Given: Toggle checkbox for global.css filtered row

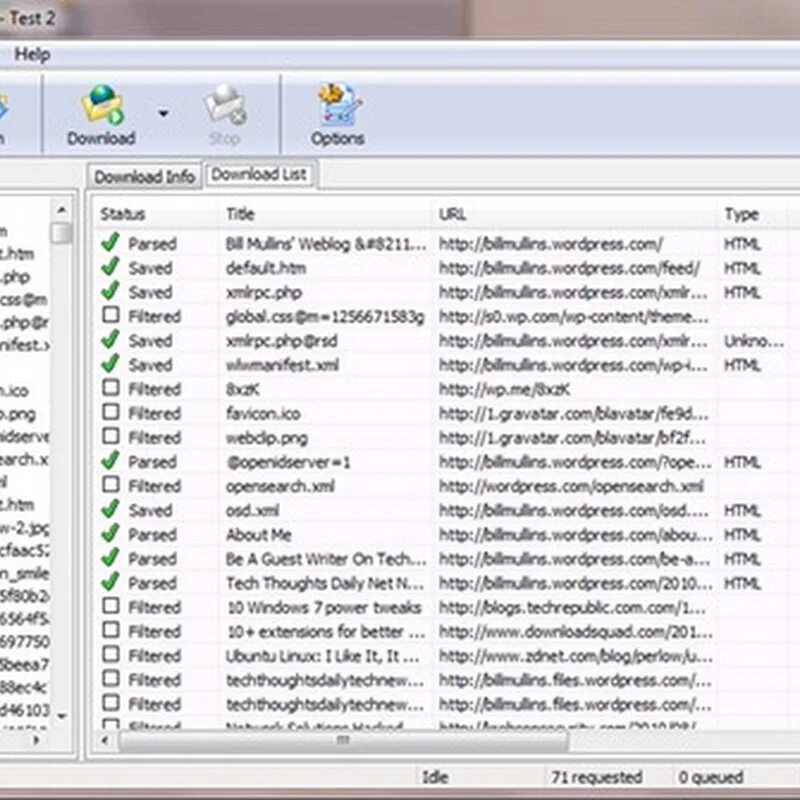Looking at the screenshot, I should click(111, 315).
